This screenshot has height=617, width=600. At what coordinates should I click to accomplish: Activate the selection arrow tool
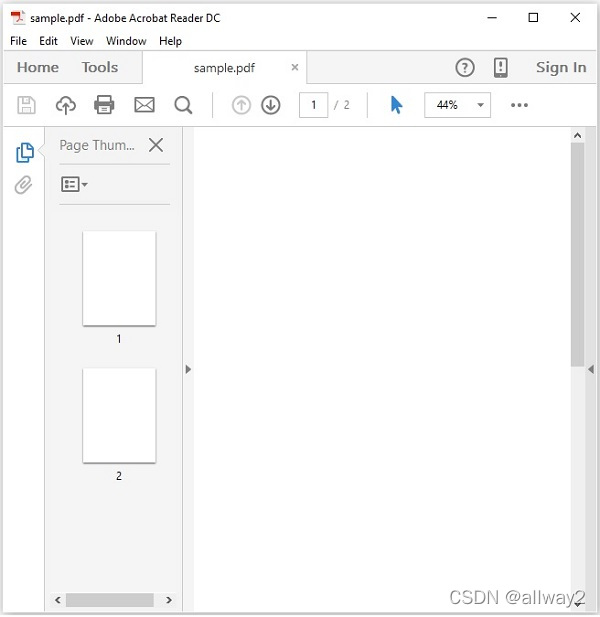point(396,105)
